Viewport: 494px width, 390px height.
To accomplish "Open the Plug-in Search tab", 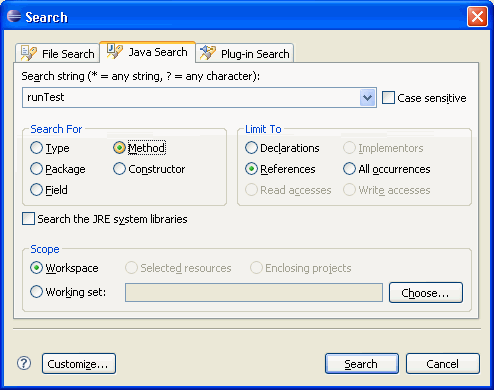I will 244,53.
